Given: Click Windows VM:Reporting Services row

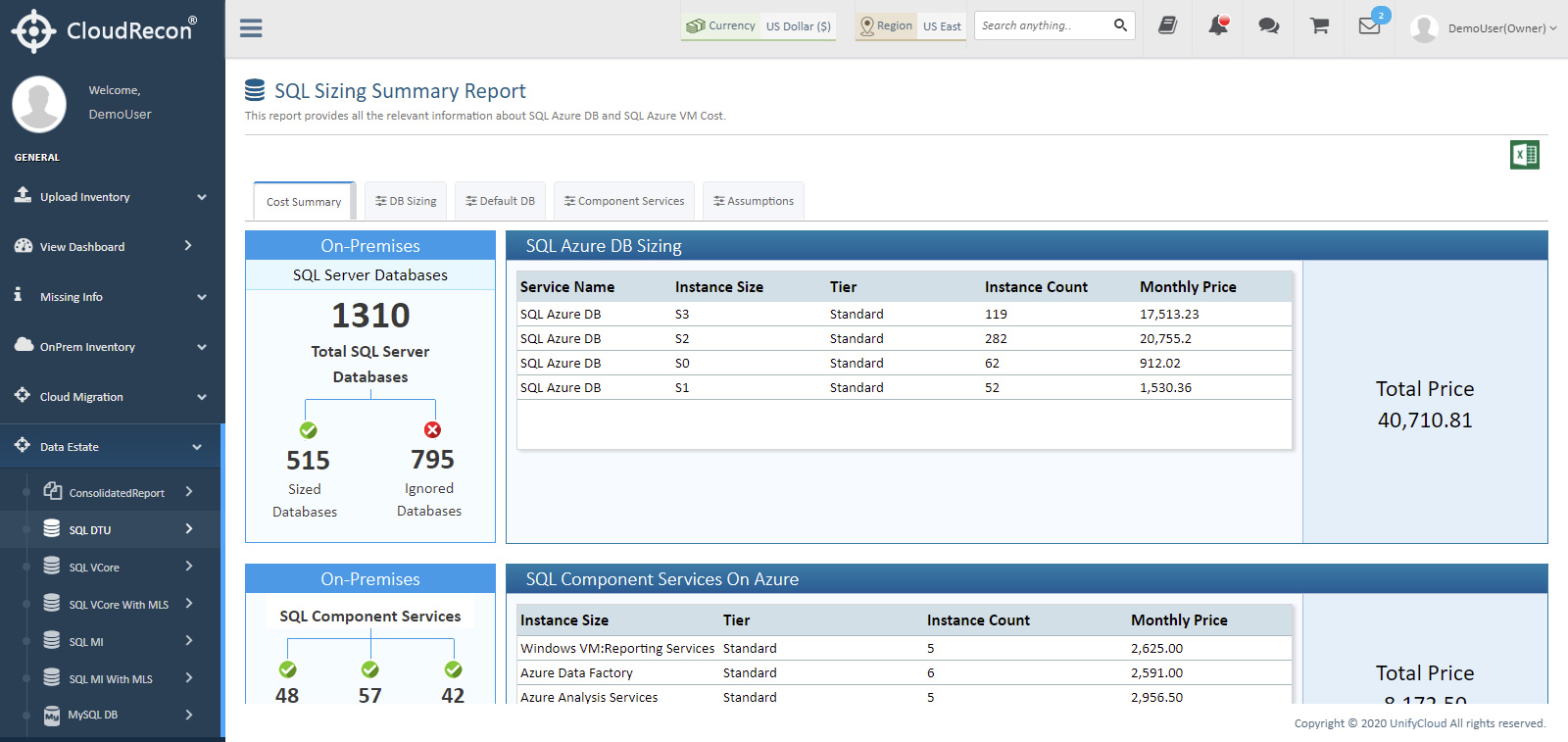Looking at the screenshot, I should point(905,648).
